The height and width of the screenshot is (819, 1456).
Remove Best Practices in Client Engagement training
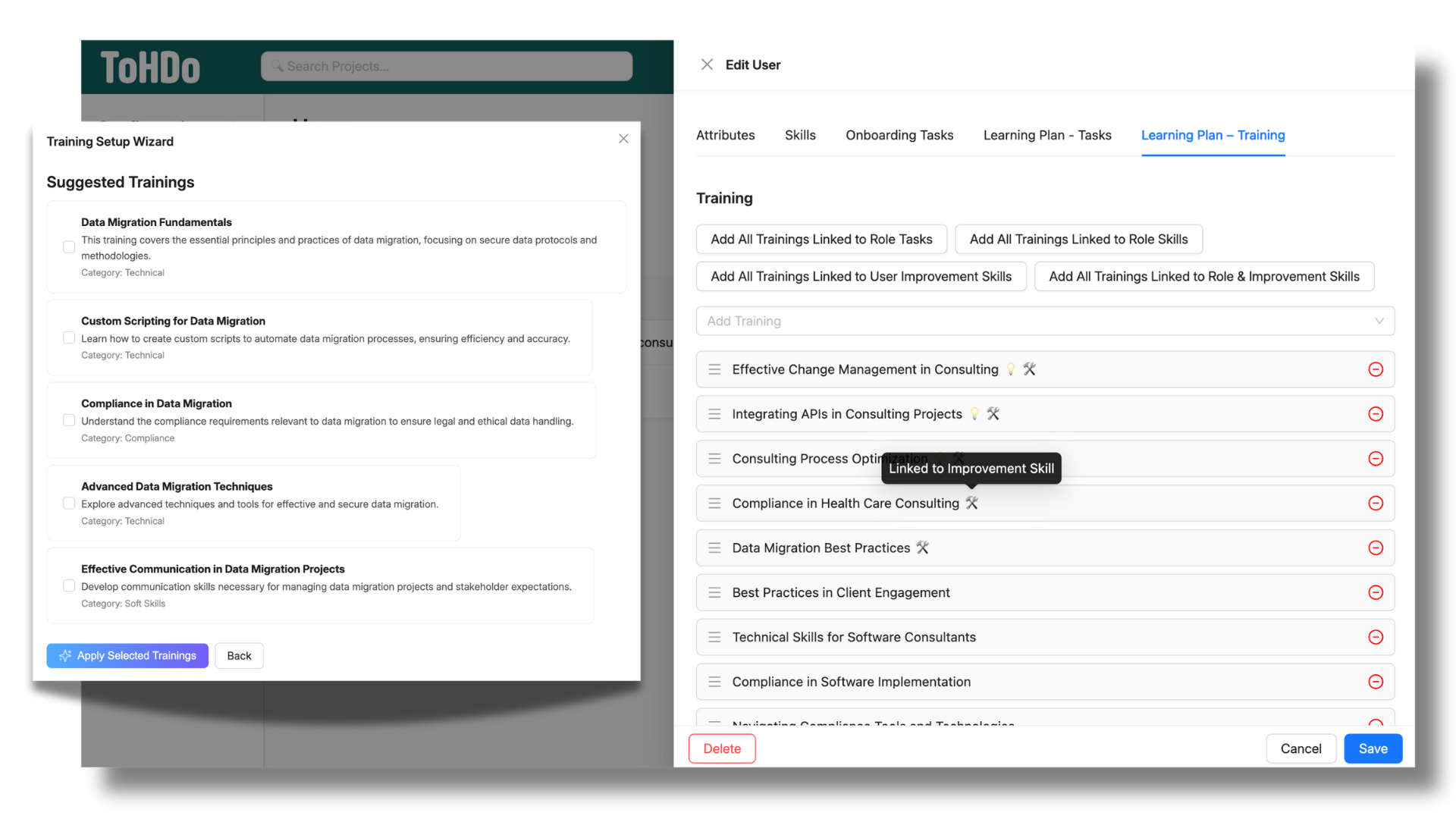pos(1376,592)
